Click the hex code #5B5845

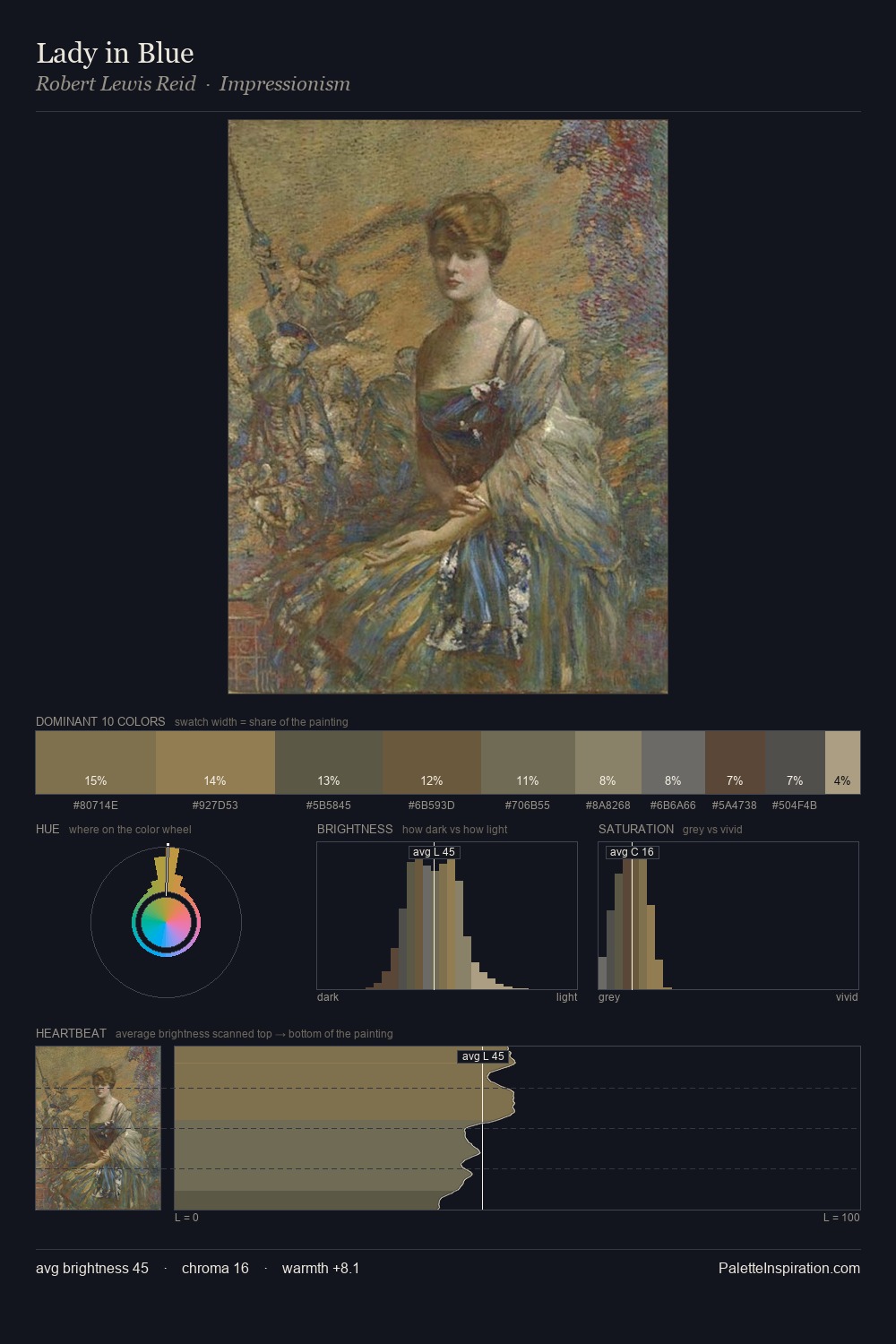coord(329,806)
